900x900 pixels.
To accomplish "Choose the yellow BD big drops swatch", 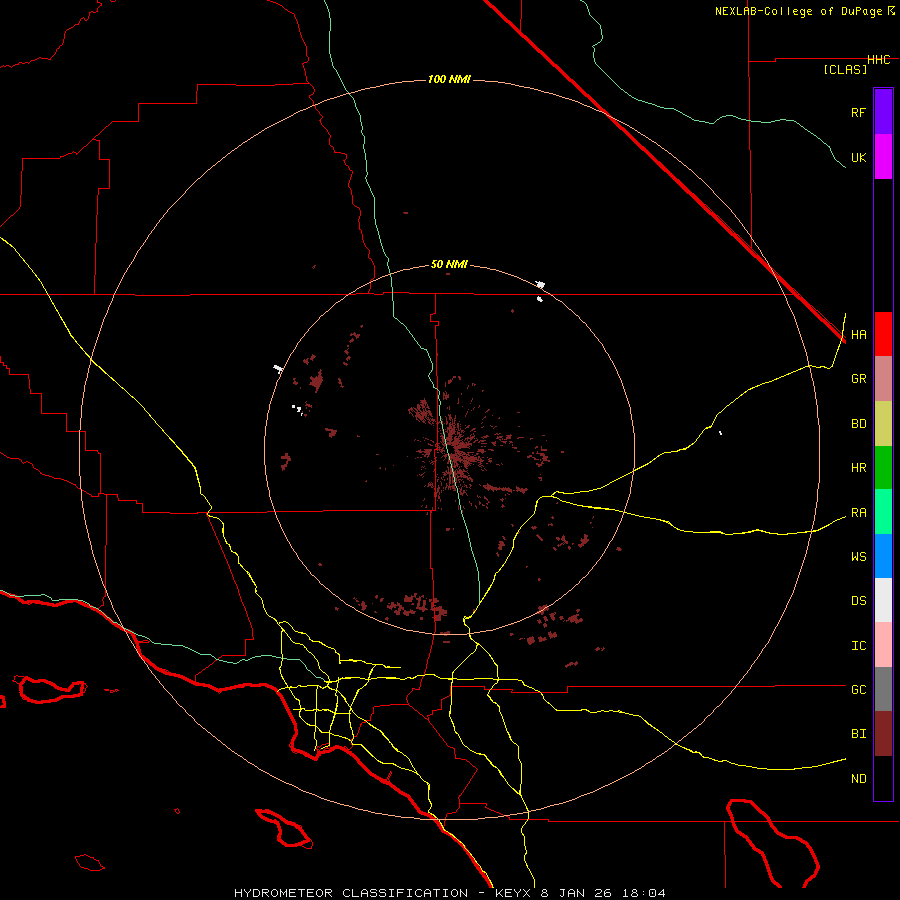I will point(883,423).
